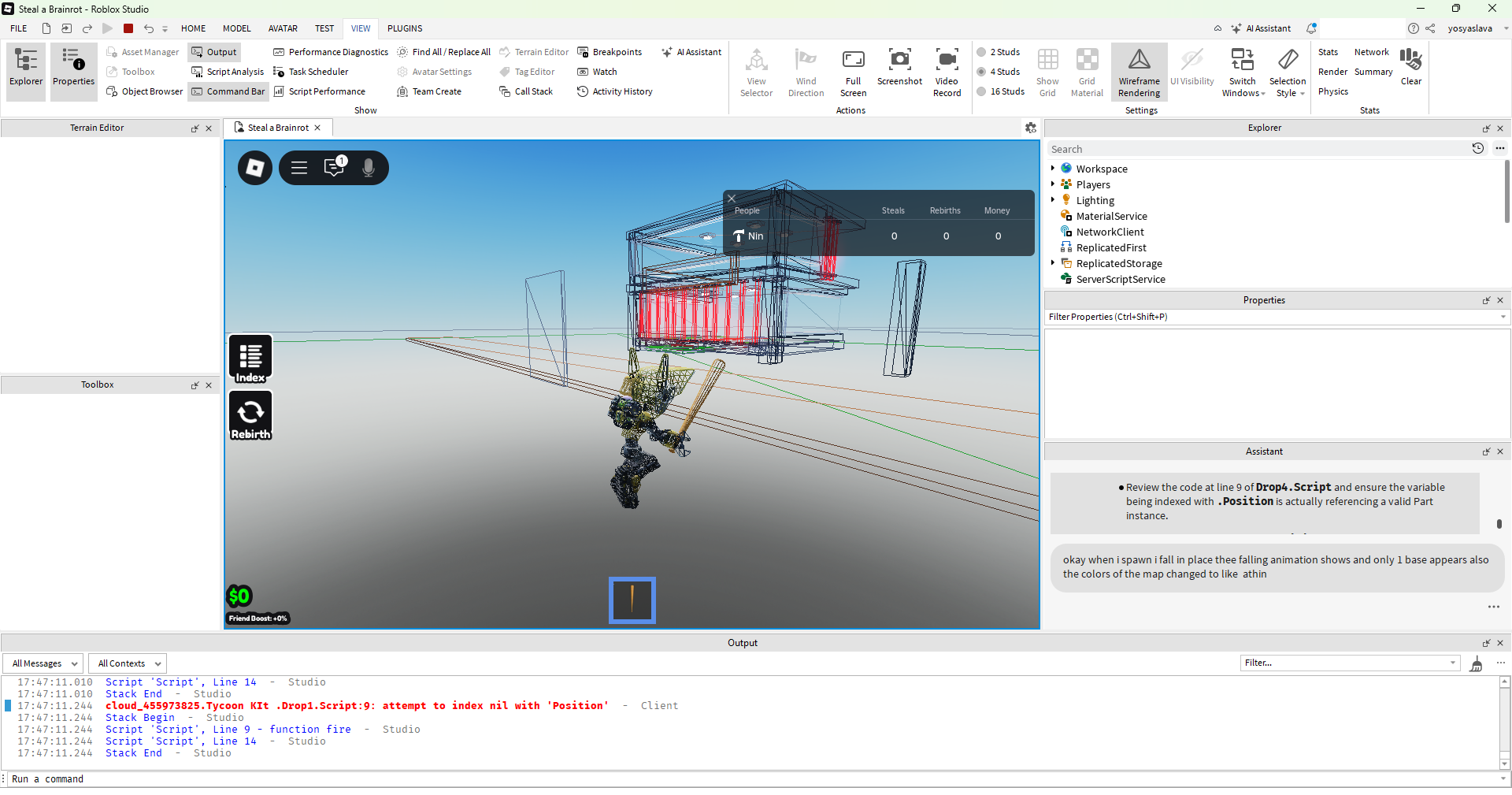Screen dimensions: 1512x795
Task: Expand the Workspace tree node
Action: tap(1052, 169)
